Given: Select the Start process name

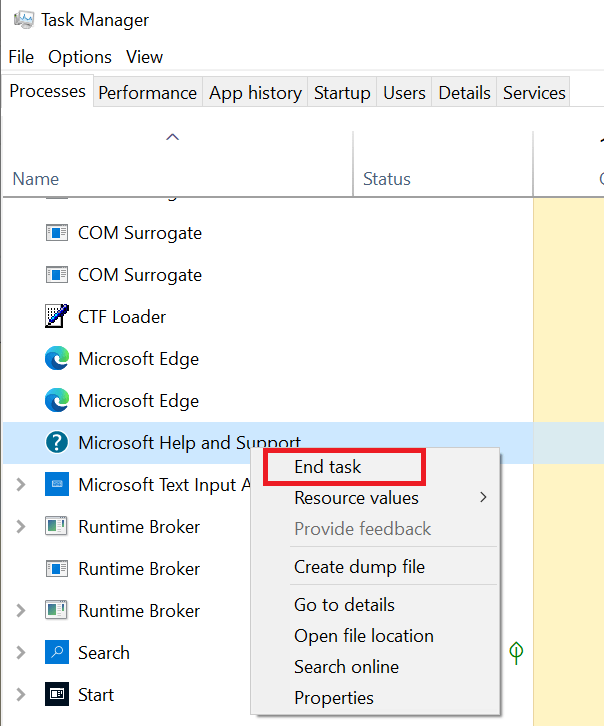Looking at the screenshot, I should (96, 695).
